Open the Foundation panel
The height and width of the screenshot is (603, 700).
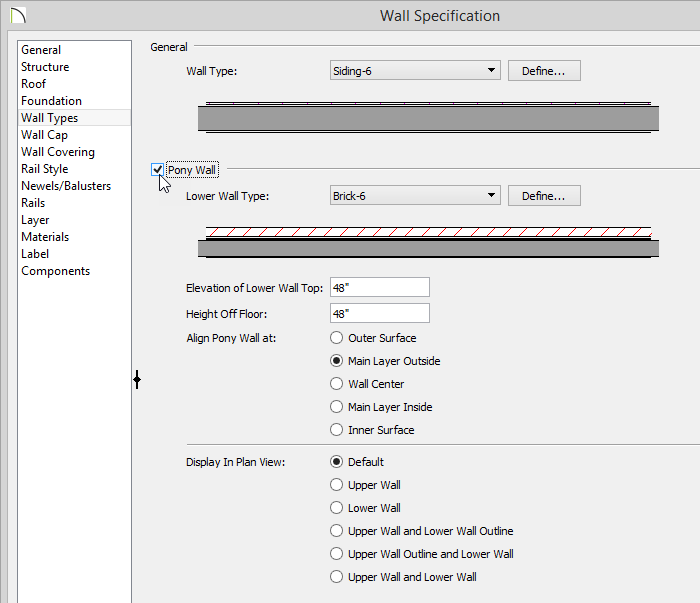click(x=74, y=100)
